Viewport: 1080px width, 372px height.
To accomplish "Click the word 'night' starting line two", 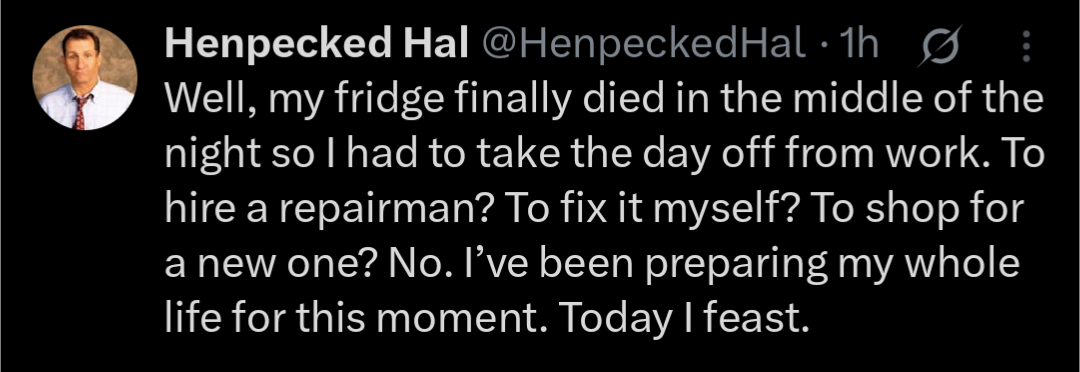I will click(211, 156).
